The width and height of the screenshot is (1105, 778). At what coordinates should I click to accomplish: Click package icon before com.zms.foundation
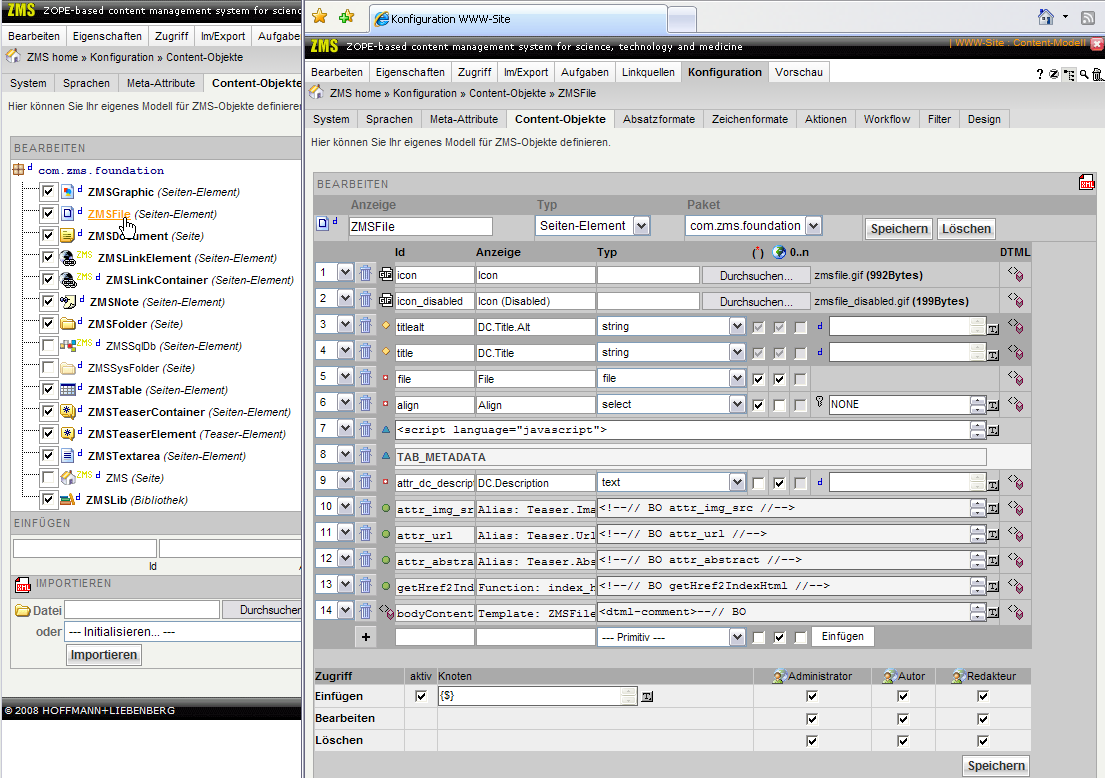click(x=19, y=169)
